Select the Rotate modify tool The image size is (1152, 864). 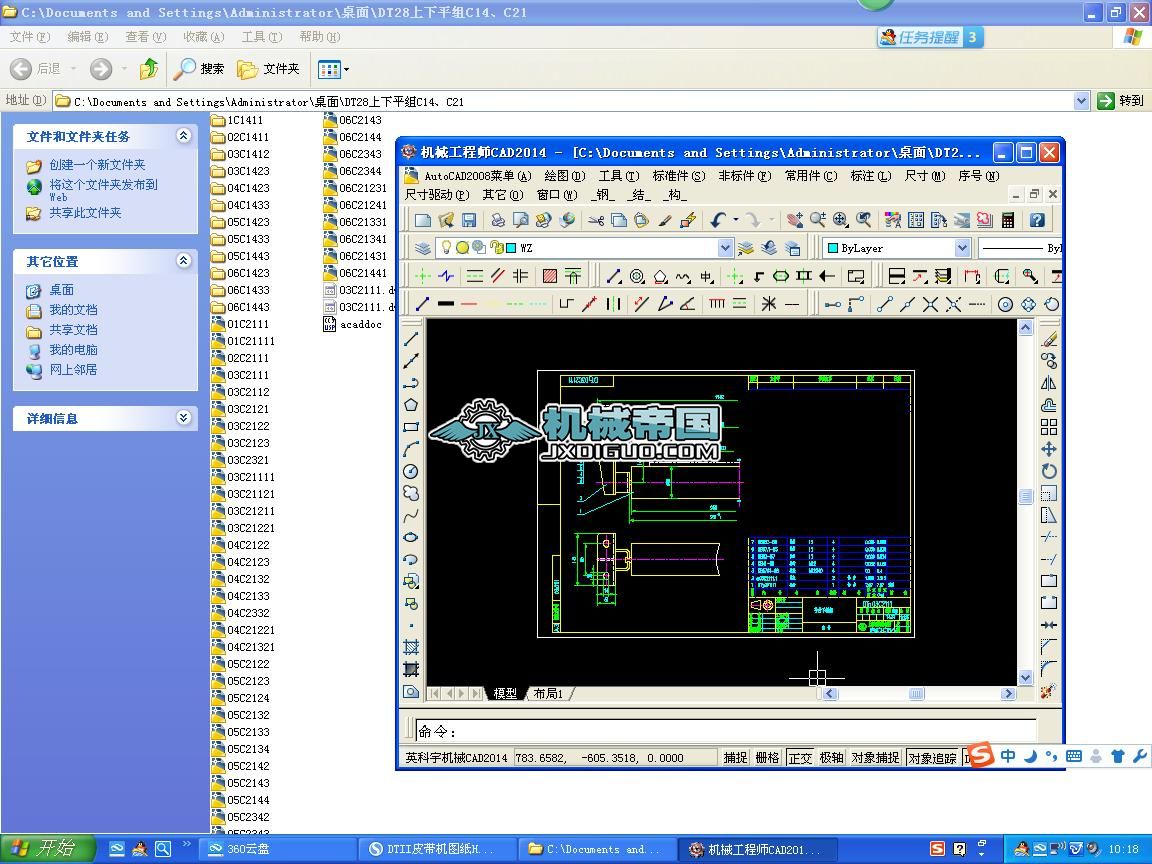pos(1049,471)
